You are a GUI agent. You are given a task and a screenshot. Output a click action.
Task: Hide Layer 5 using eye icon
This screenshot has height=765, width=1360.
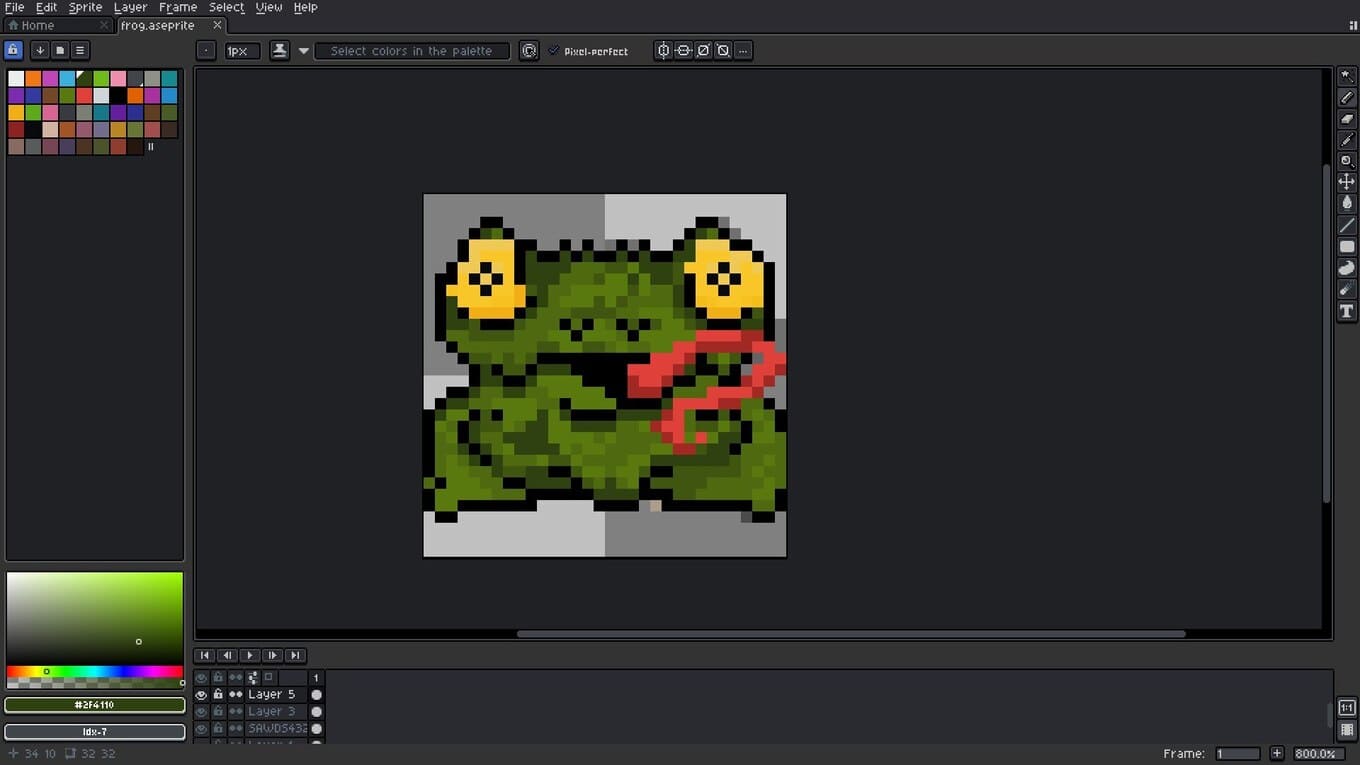coord(201,694)
